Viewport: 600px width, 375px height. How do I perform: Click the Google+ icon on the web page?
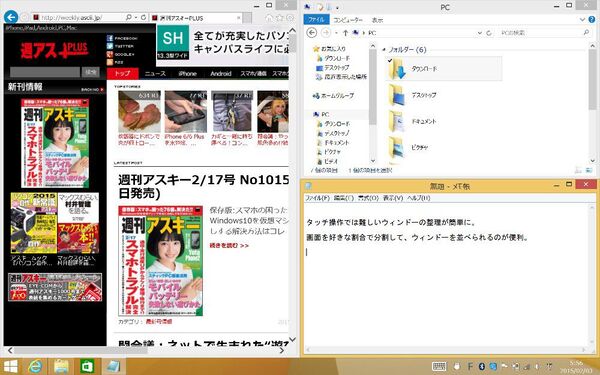(110, 54)
